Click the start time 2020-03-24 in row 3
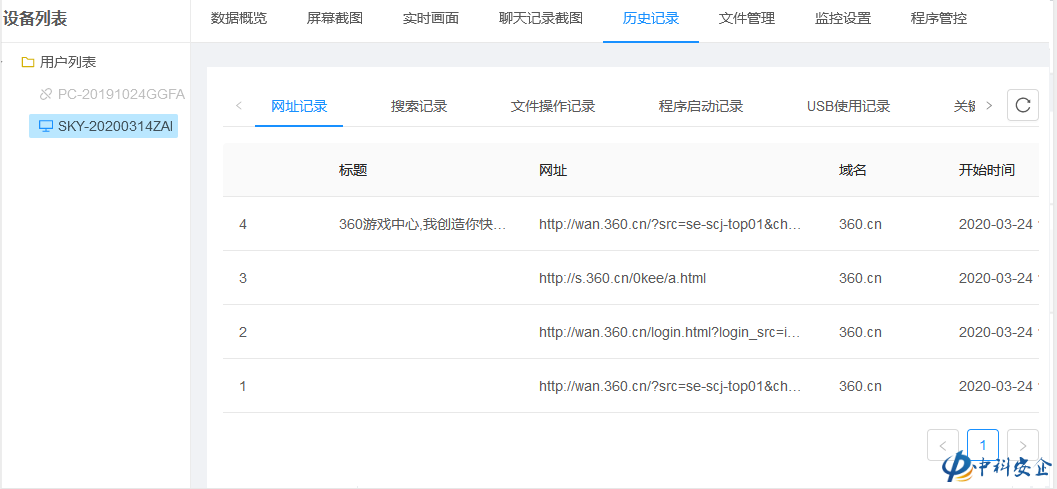Screen dimensions: 1057x489 996,278
